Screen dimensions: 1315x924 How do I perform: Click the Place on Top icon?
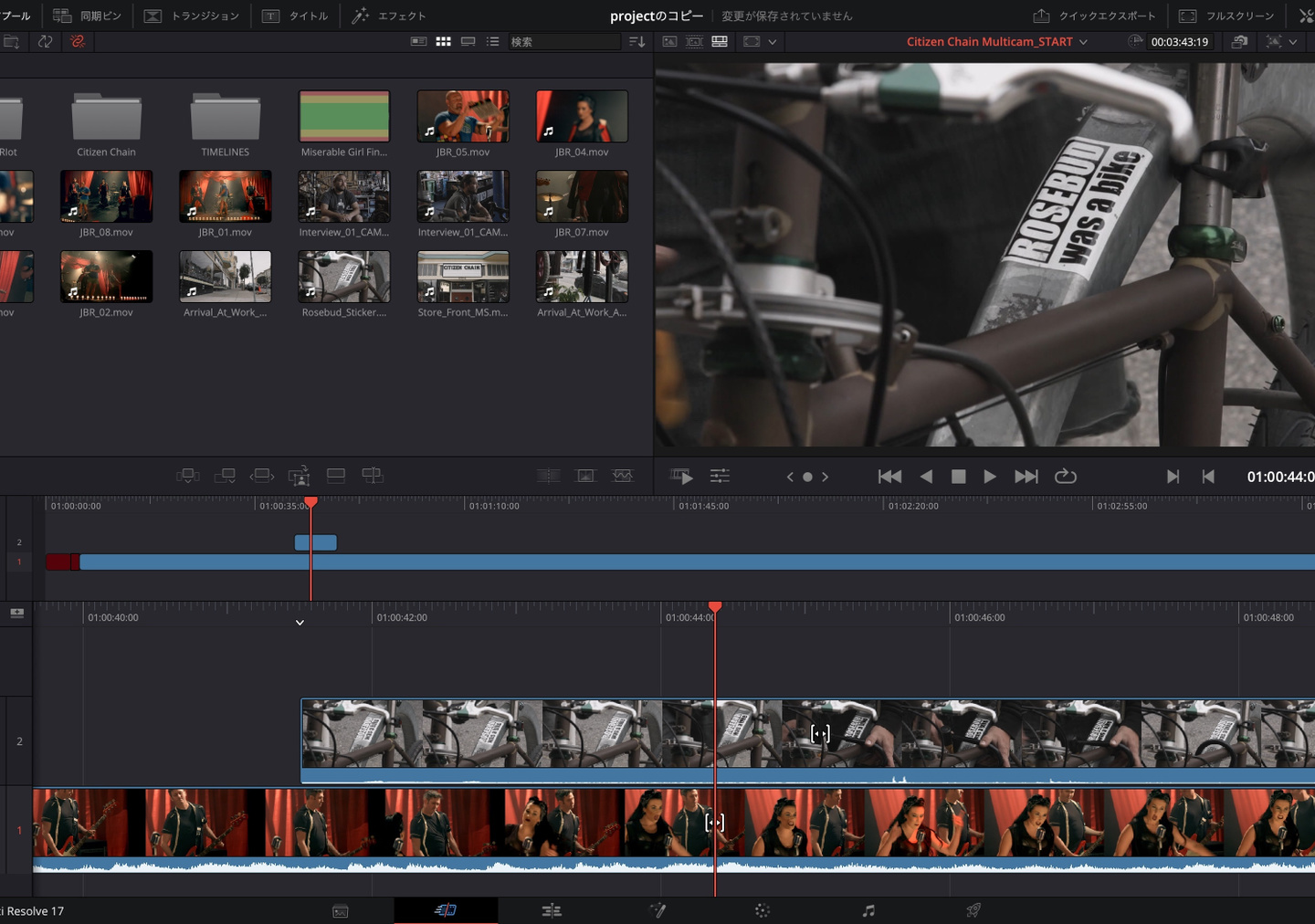click(x=335, y=476)
